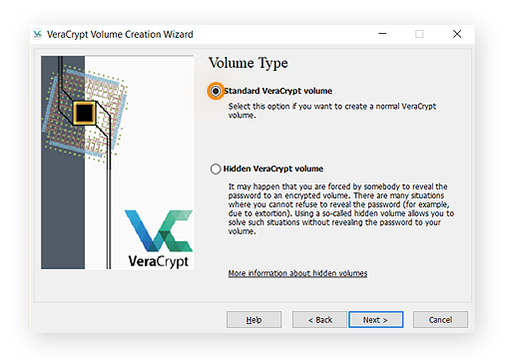Cancel the volume creation wizard
The height and width of the screenshot is (364, 507).
pos(440,320)
